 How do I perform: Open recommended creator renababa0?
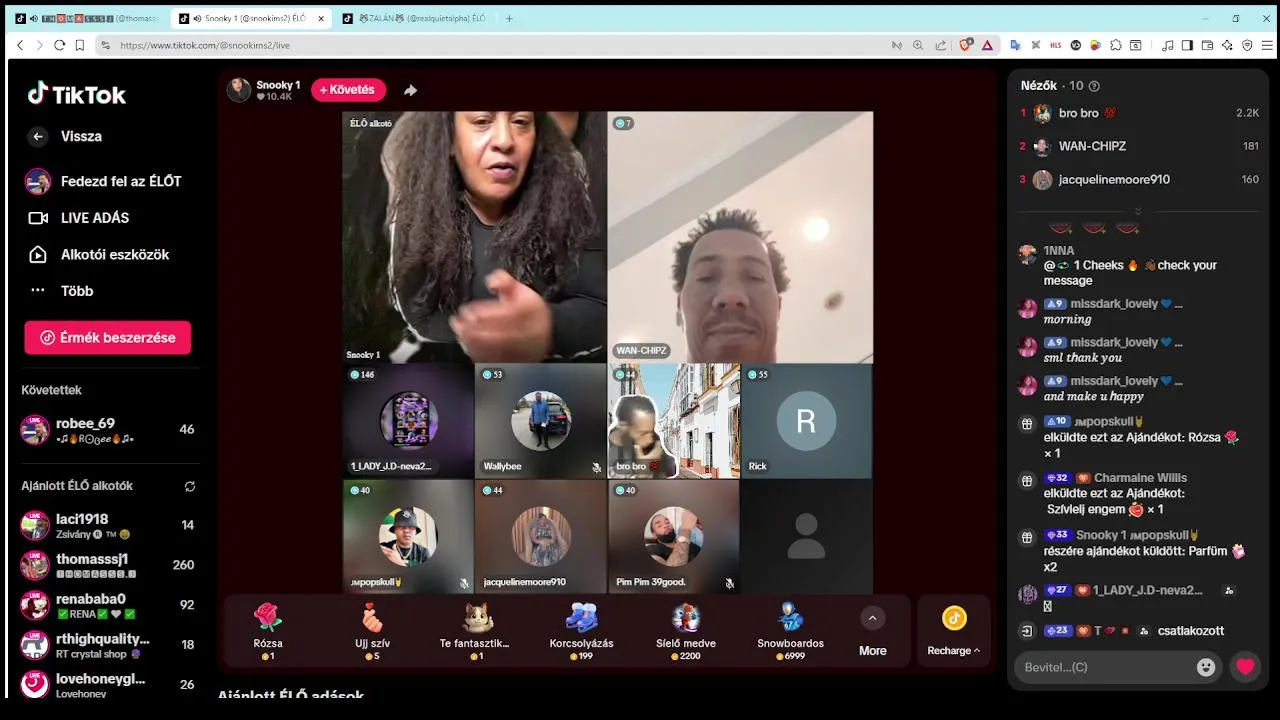(x=108, y=605)
